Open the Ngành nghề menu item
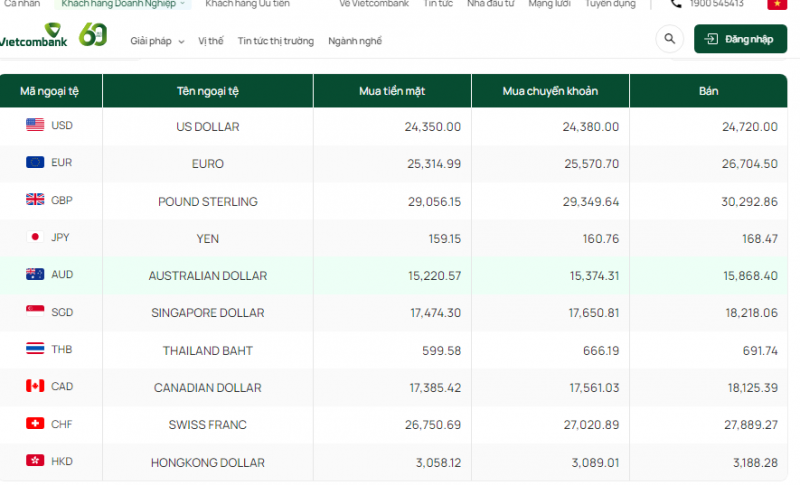The height and width of the screenshot is (485, 800). 355,41
